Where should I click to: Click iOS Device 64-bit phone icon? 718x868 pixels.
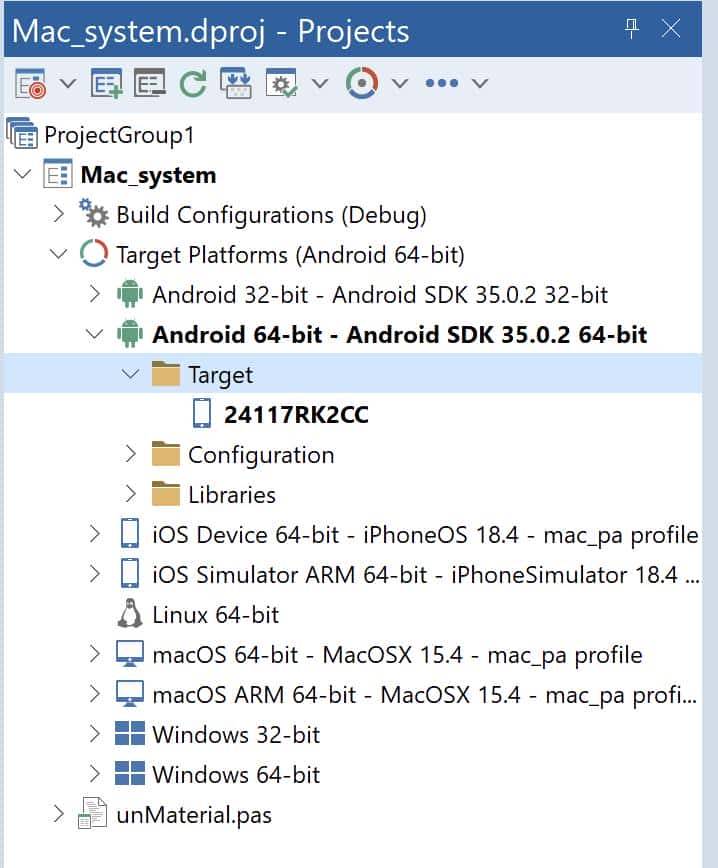point(130,533)
